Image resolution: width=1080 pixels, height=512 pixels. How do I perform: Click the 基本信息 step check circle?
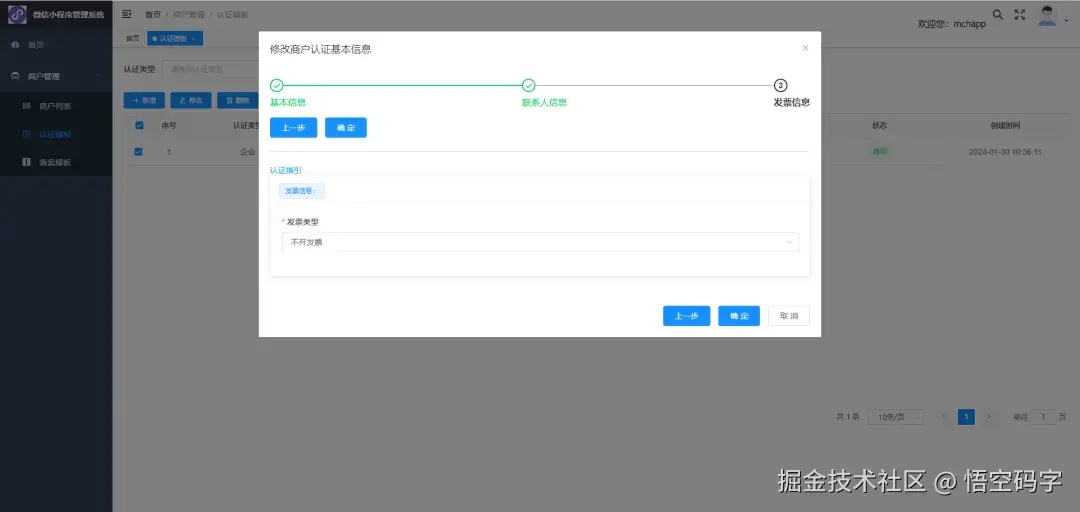click(276, 85)
